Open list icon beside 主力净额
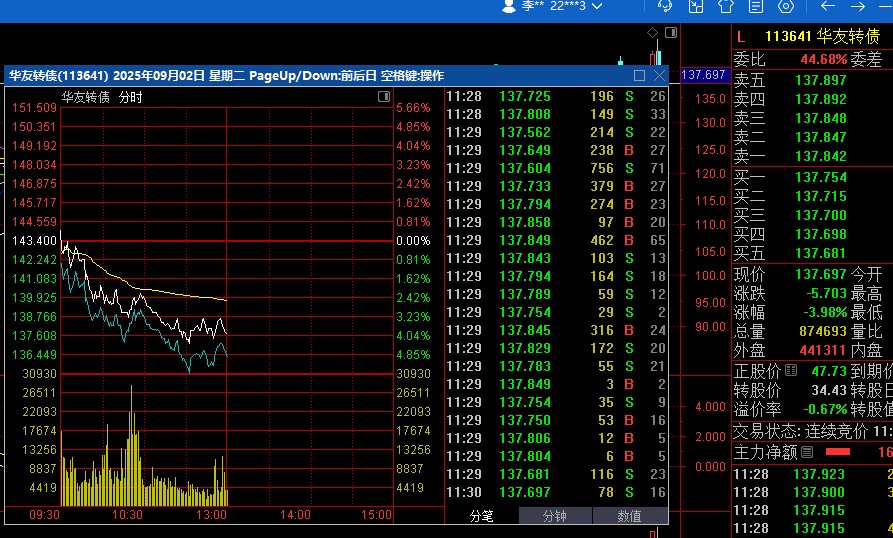893x538 pixels. [807, 452]
